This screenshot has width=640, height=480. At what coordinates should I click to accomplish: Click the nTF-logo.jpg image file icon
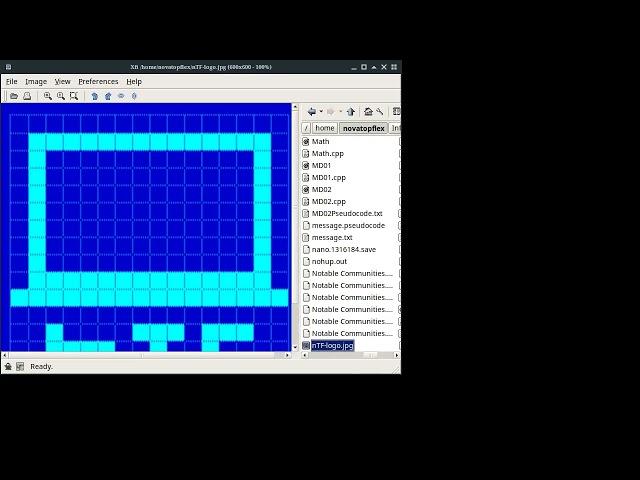pos(306,346)
